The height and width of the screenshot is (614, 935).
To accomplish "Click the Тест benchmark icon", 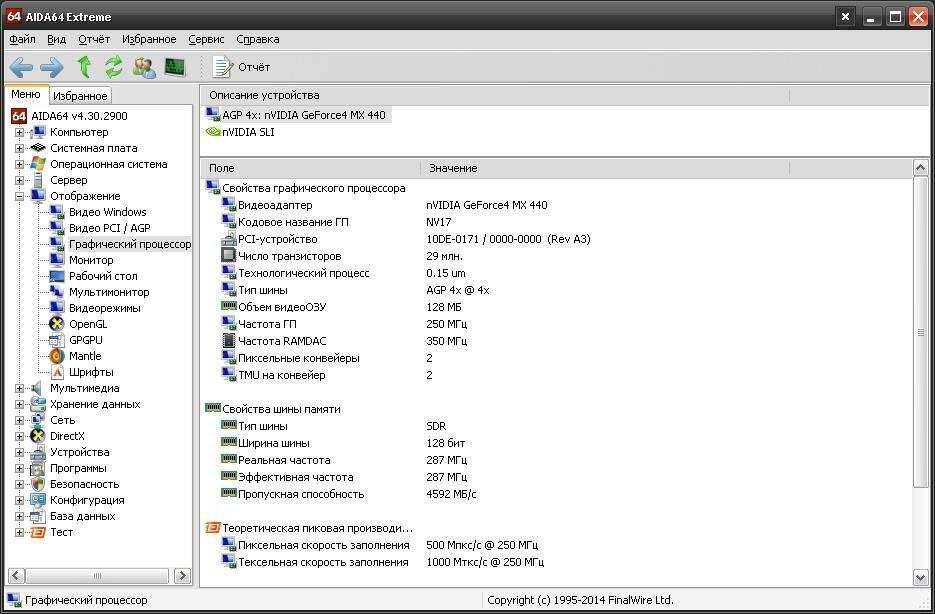I will coord(38,532).
